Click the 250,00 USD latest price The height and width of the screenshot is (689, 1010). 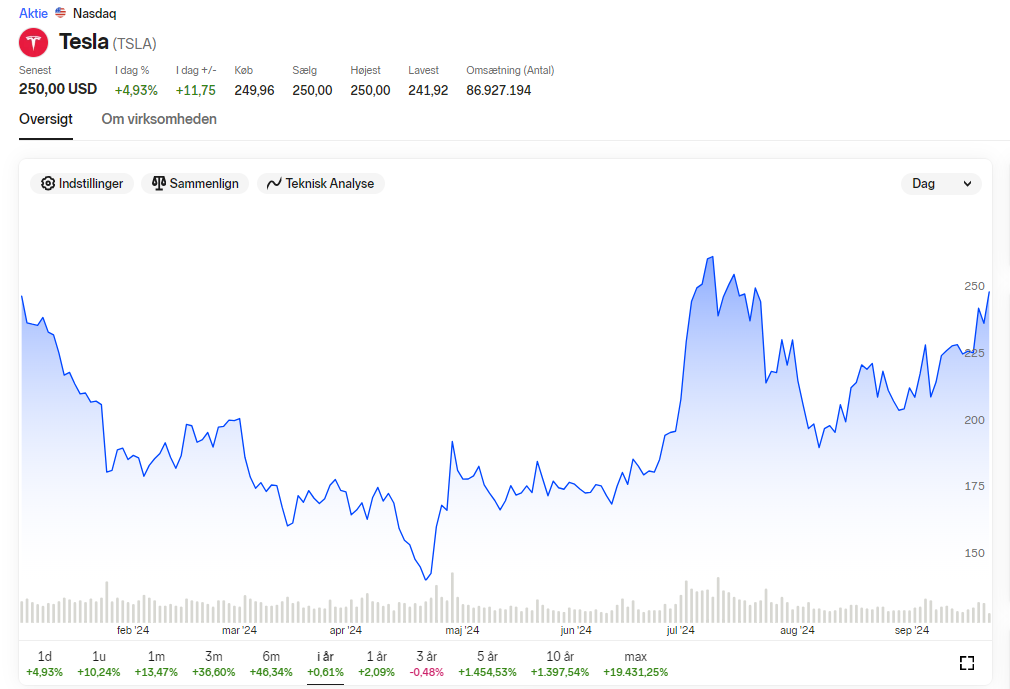pos(58,89)
